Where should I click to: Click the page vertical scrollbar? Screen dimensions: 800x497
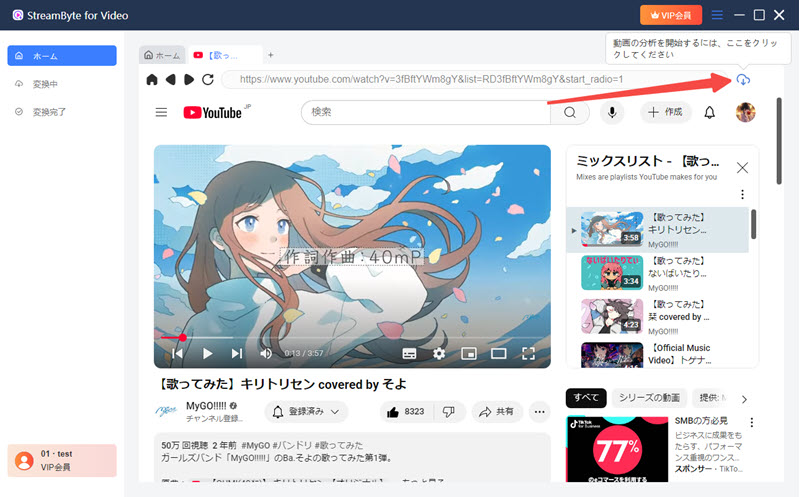point(779,141)
